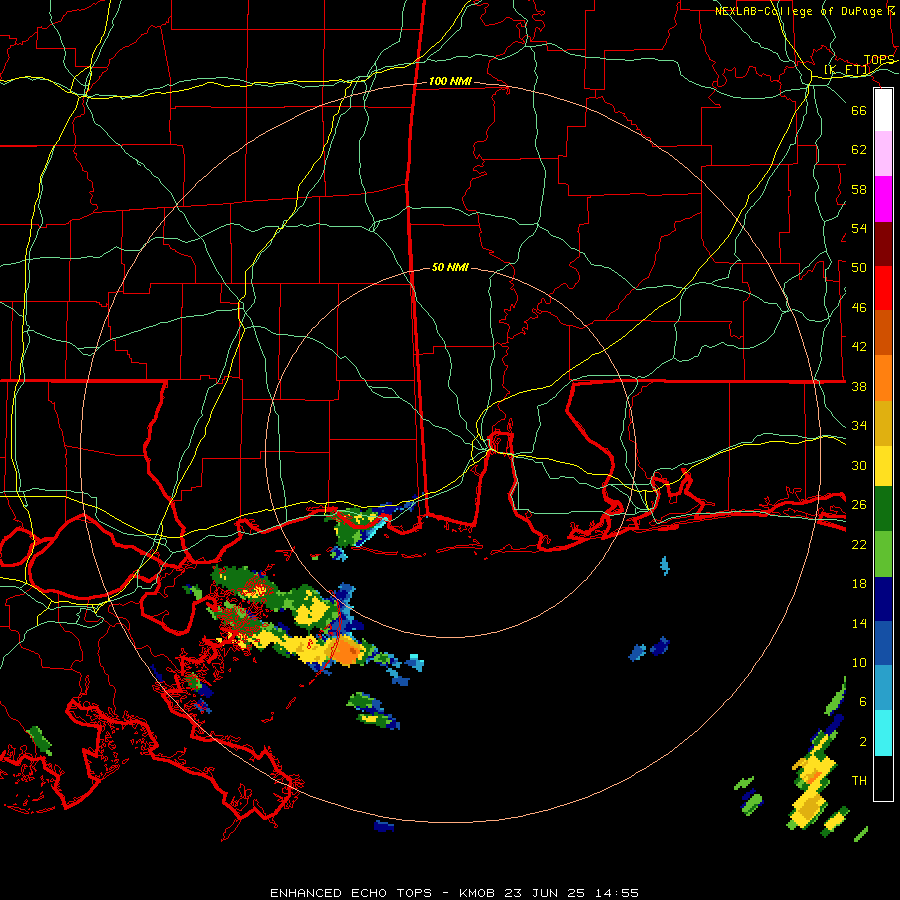Click the "2" value on the scale
The width and height of the screenshot is (900, 900).
(863, 742)
